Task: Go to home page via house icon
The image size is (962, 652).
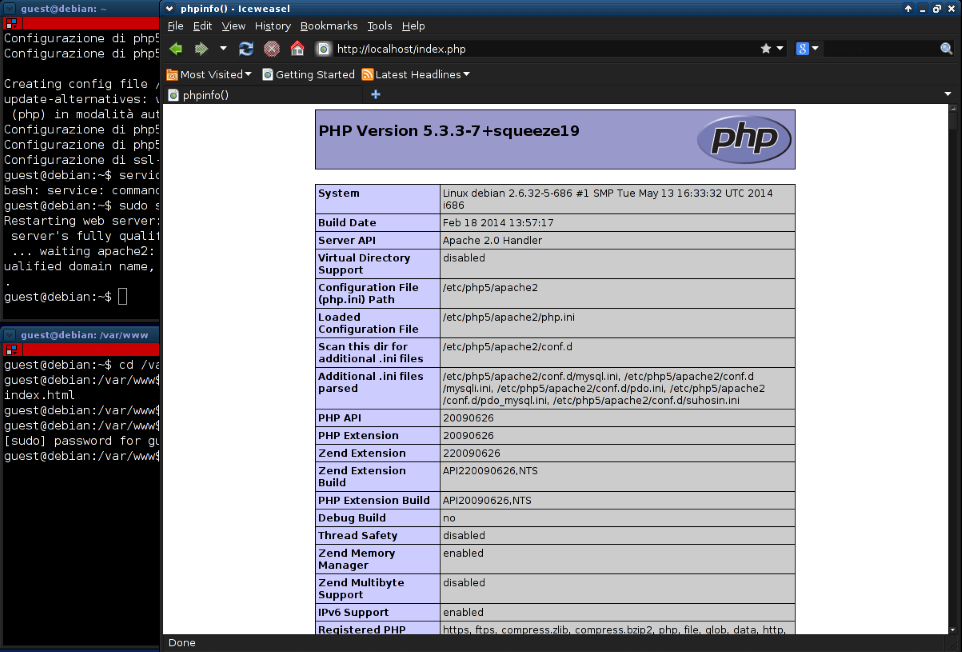Action: click(x=298, y=48)
